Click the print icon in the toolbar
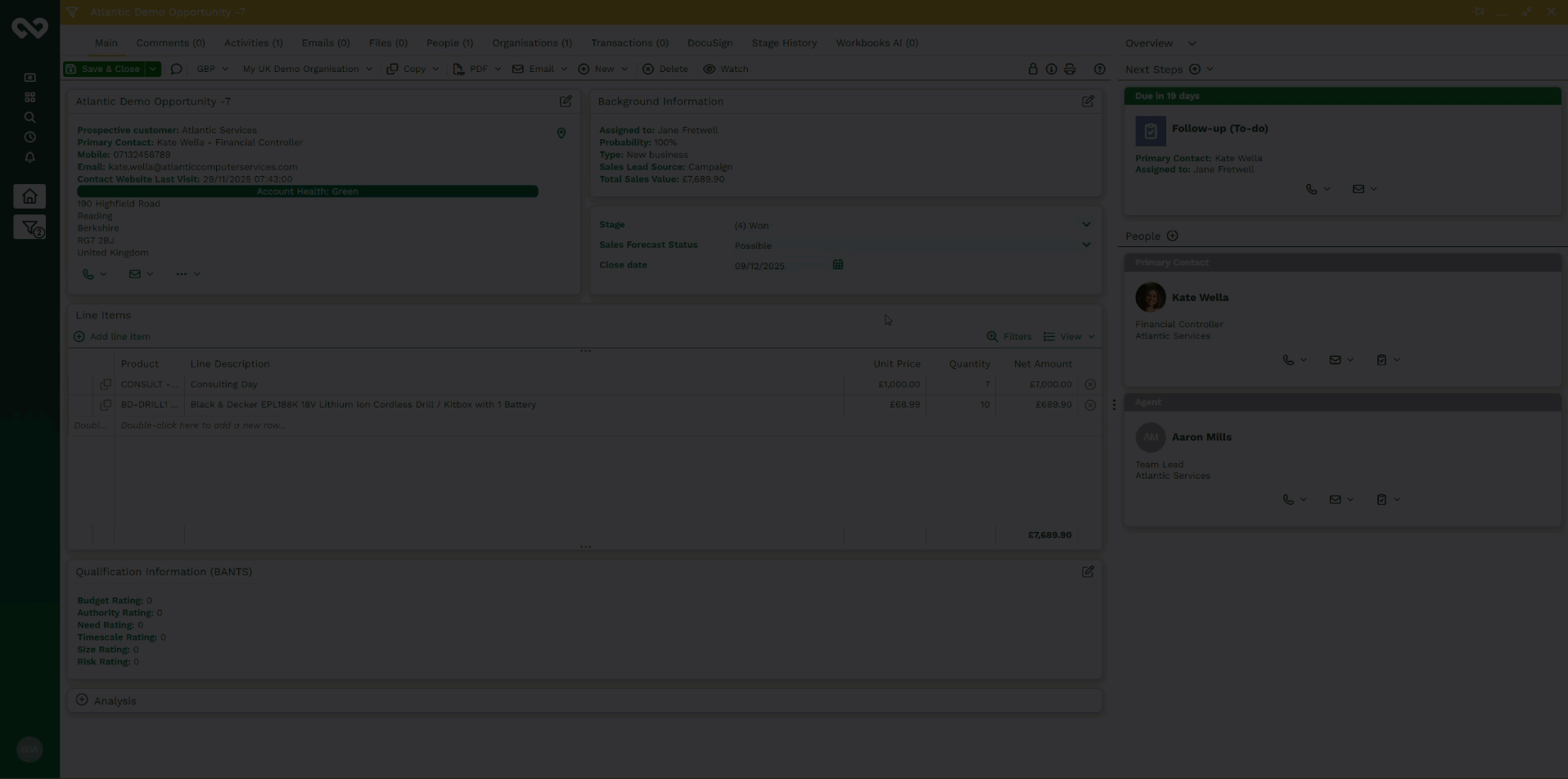 [1070, 70]
